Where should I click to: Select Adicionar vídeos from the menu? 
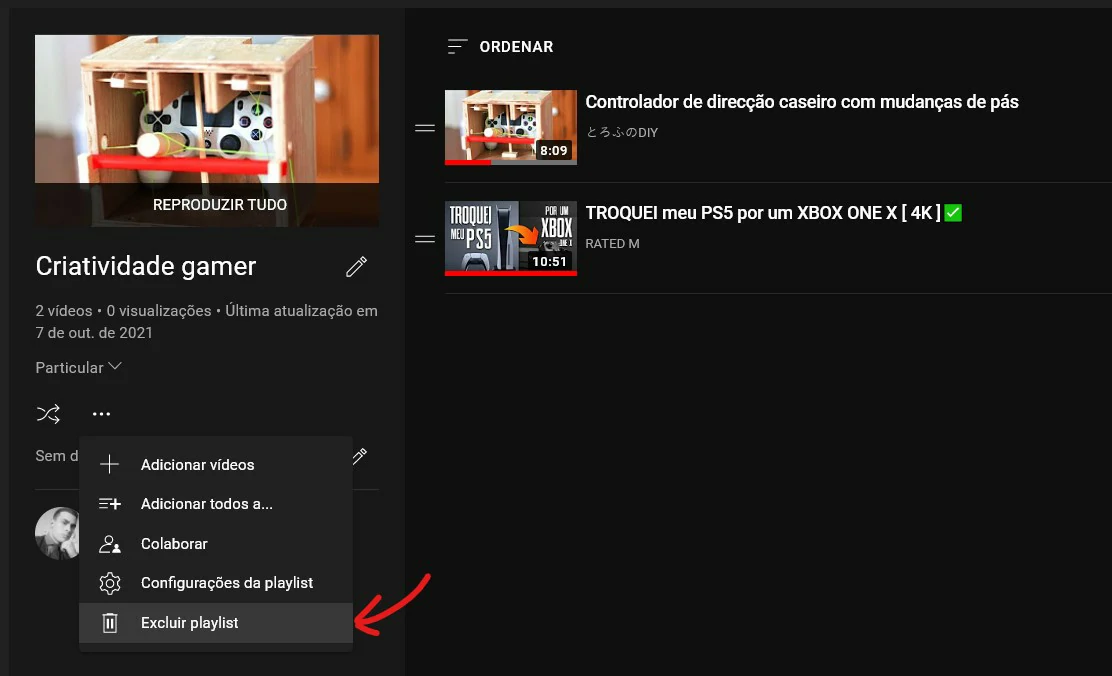click(x=216, y=465)
